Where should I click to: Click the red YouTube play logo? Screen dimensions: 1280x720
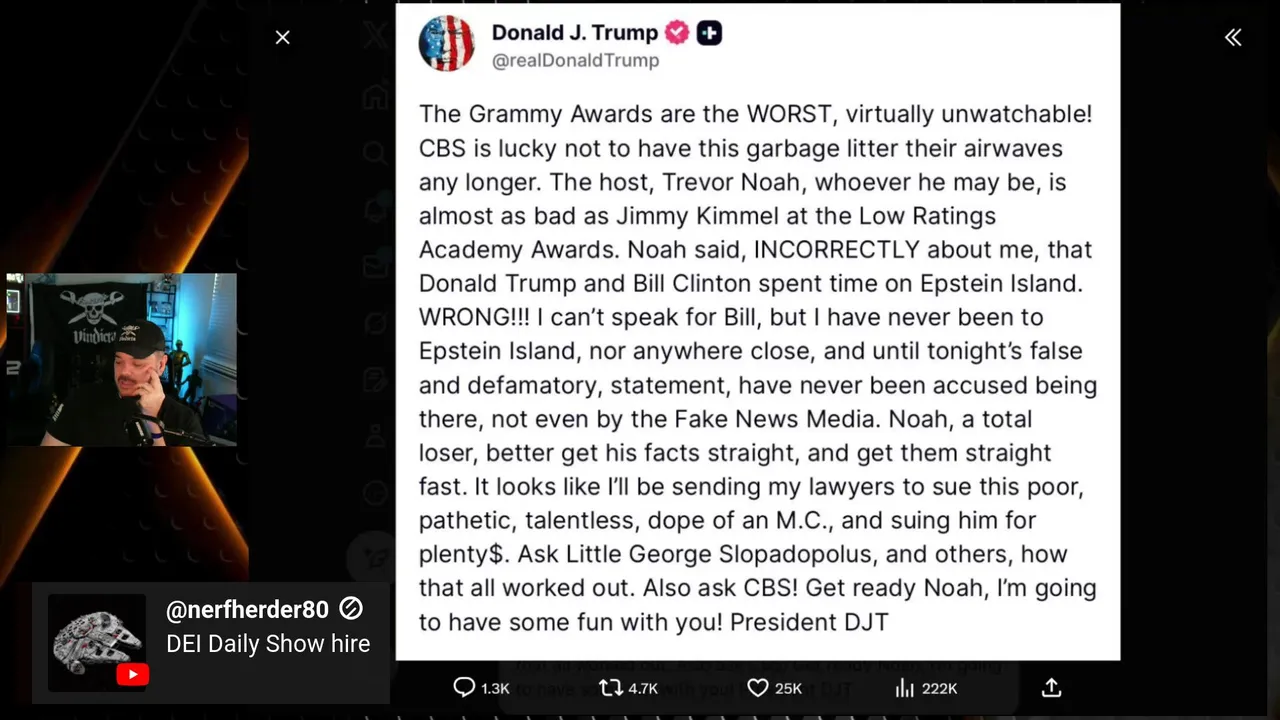pyautogui.click(x=132, y=675)
